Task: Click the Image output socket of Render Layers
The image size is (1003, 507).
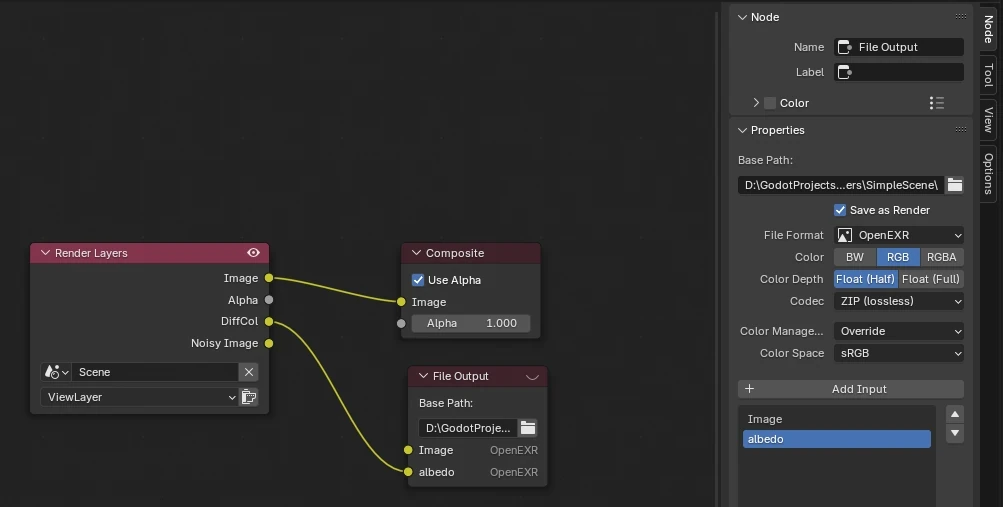Action: pyautogui.click(x=269, y=277)
